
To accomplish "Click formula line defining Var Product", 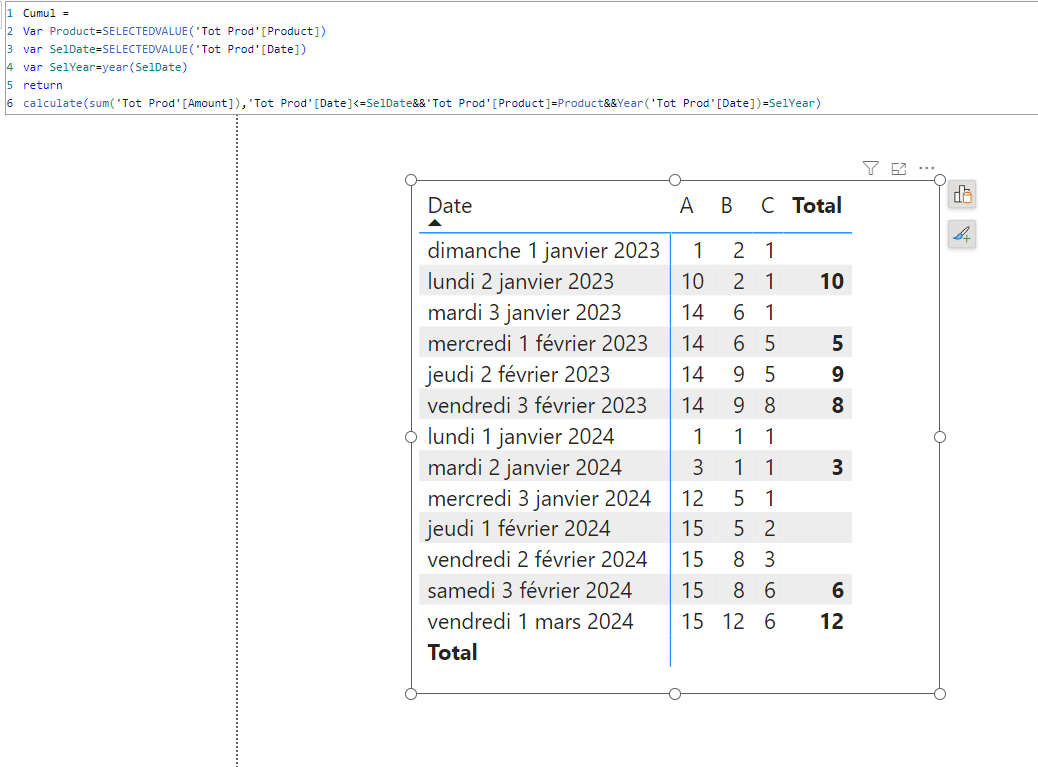I will click(x=174, y=31).
